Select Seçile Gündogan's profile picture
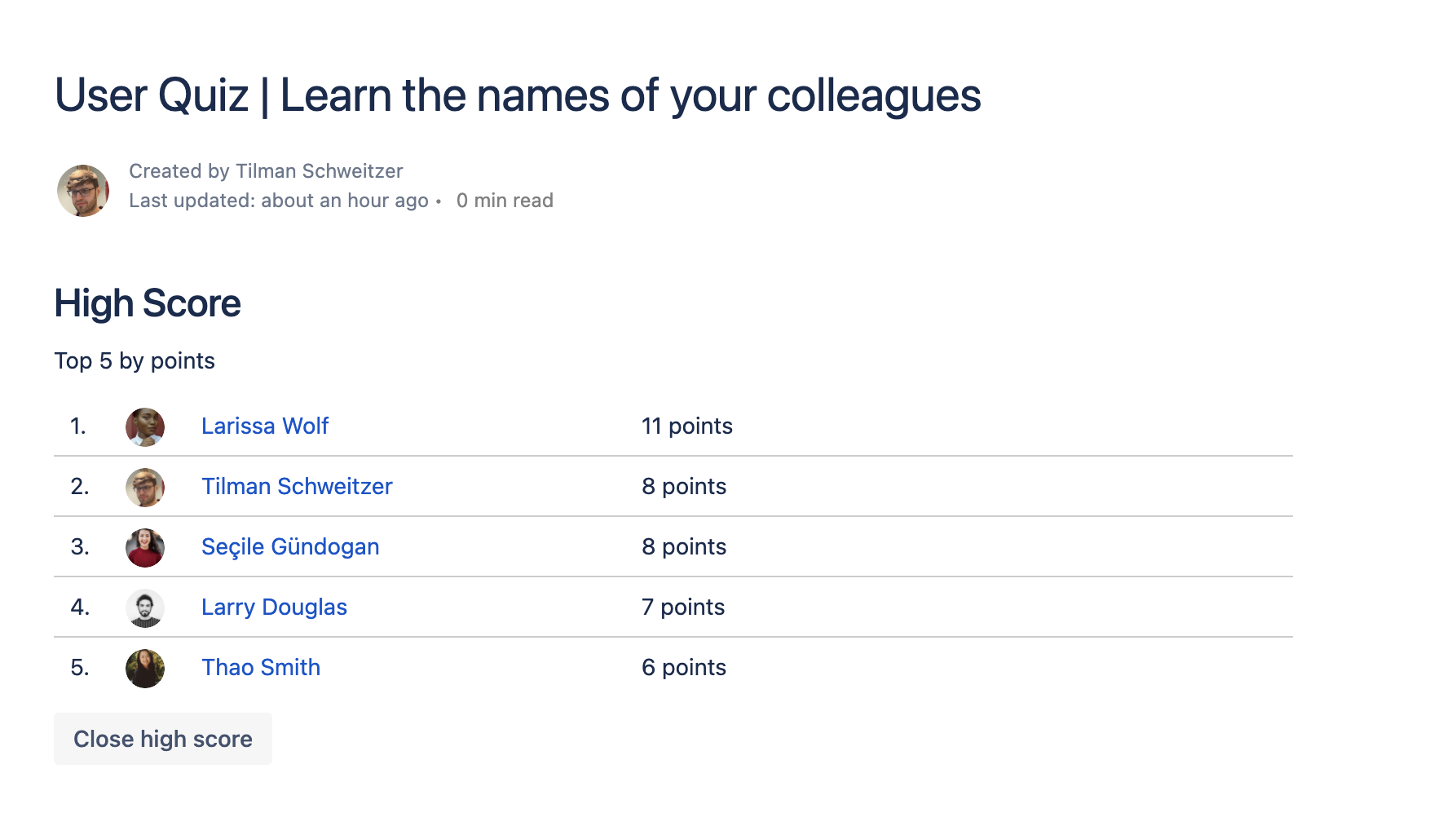The image size is (1456, 835). (x=145, y=548)
